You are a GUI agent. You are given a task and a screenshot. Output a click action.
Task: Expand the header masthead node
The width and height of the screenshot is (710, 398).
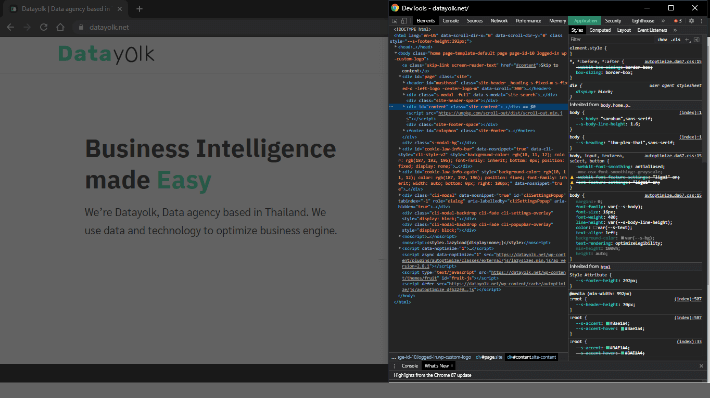[404, 83]
